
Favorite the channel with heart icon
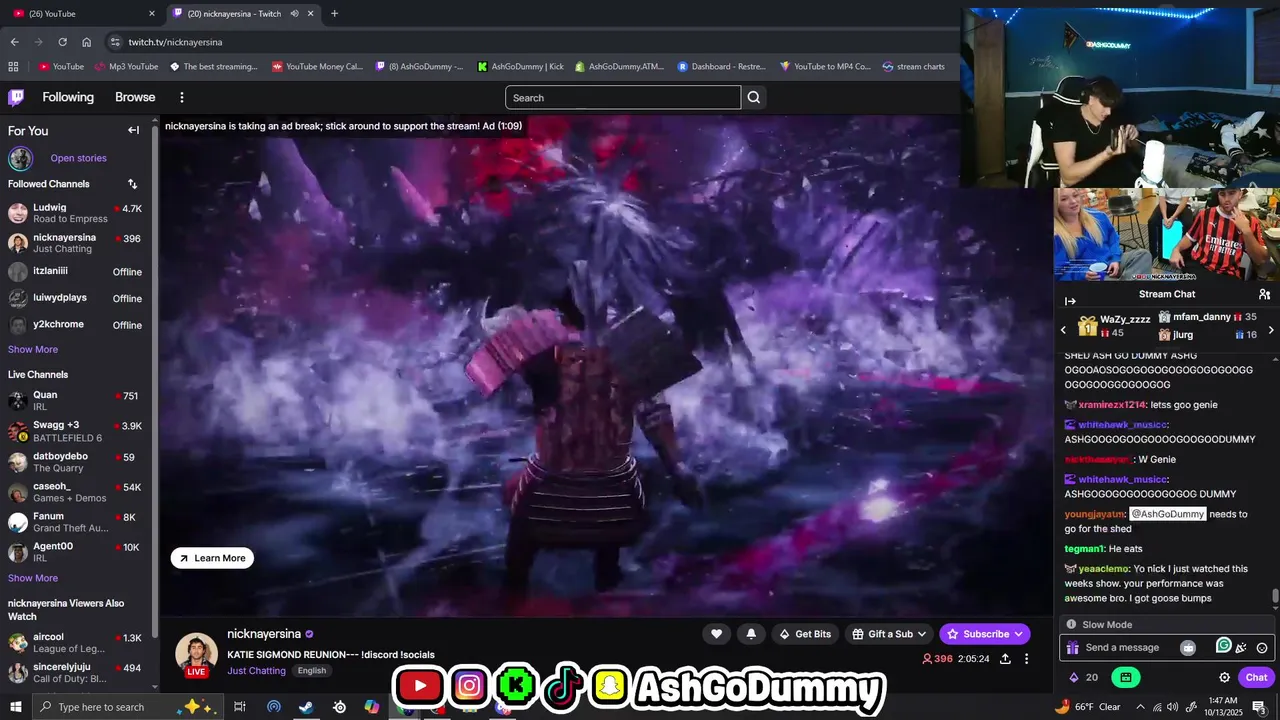click(x=716, y=634)
